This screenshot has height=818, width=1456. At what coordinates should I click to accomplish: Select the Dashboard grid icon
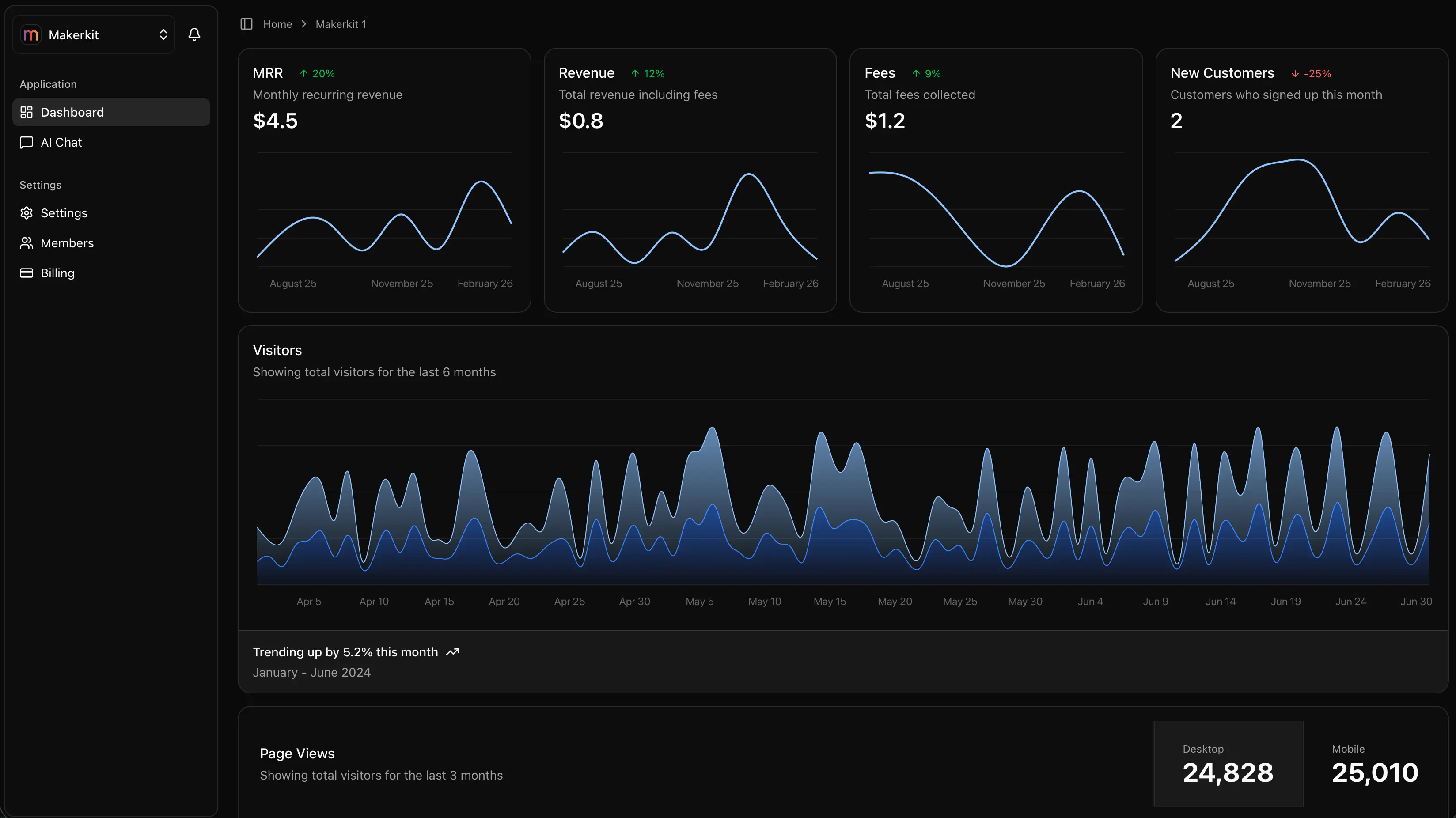pos(27,112)
